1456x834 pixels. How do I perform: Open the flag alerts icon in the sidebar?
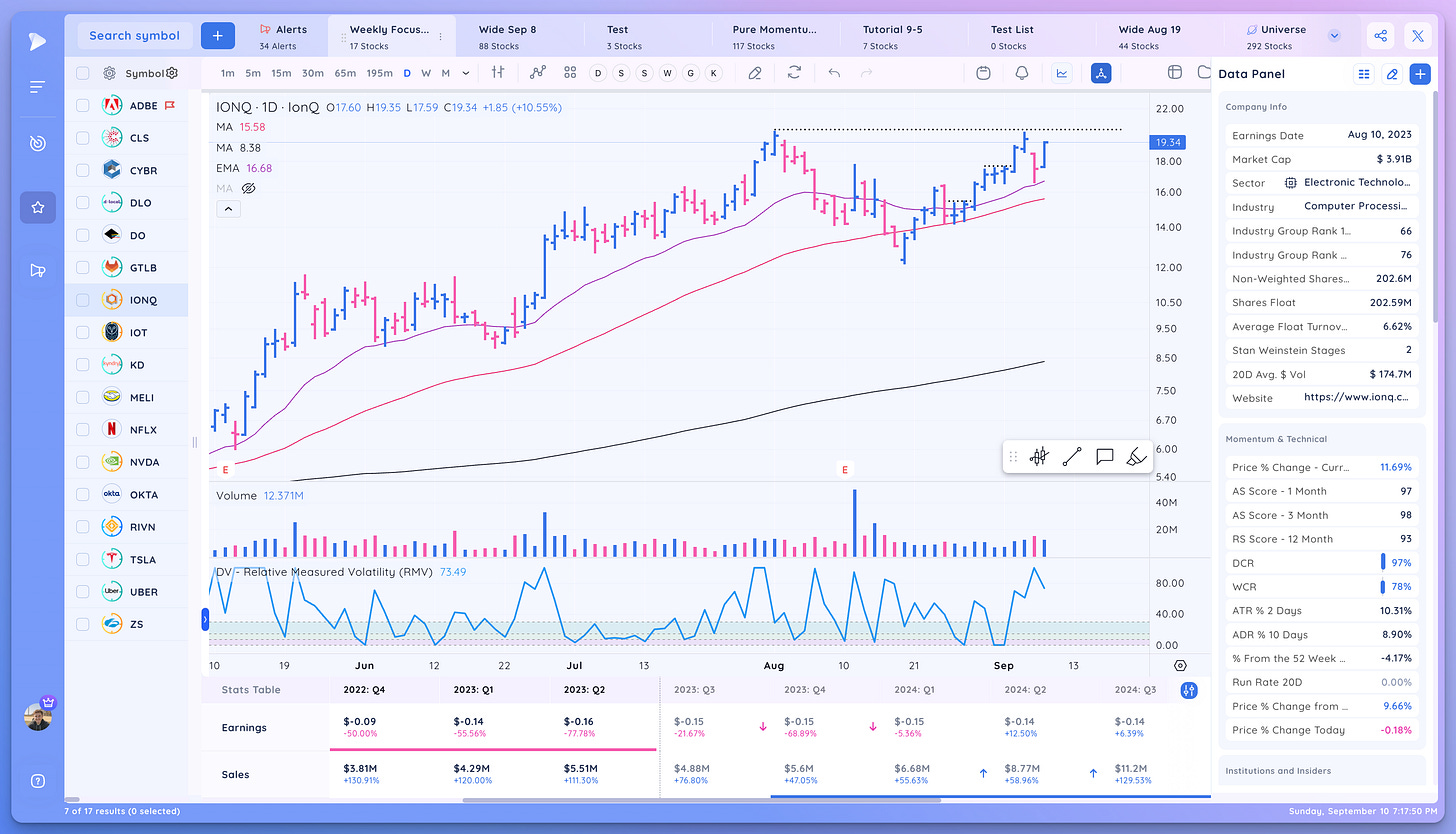37,270
